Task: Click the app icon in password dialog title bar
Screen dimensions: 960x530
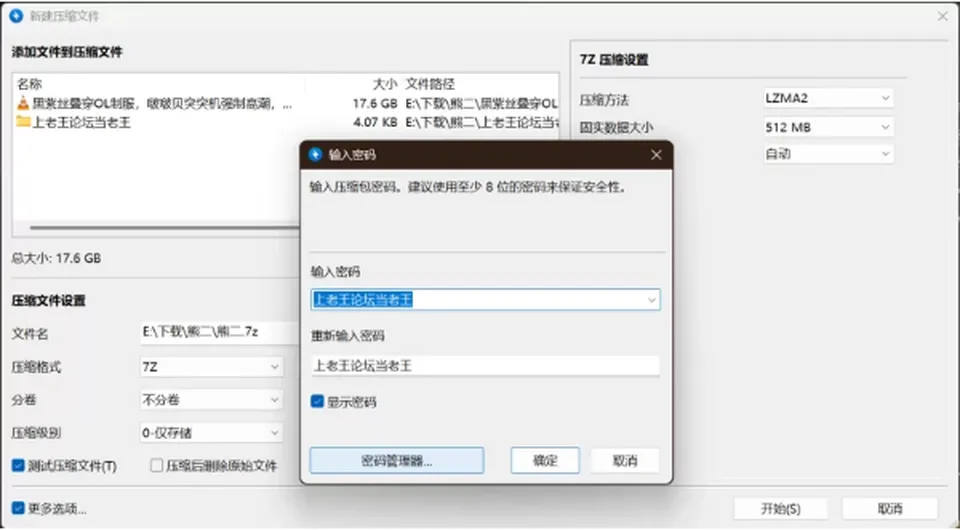Action: (315, 155)
